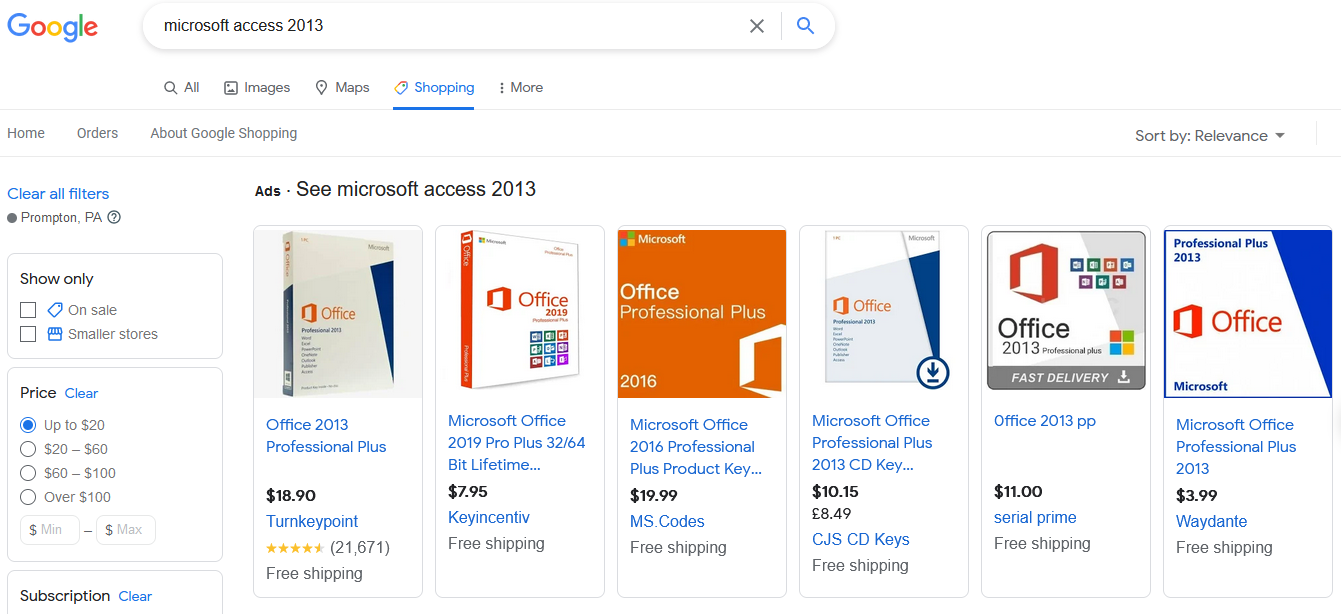Open Waydante's Microsoft Office Professional Plus 2013 title
1341x614 pixels.
(x=1236, y=447)
